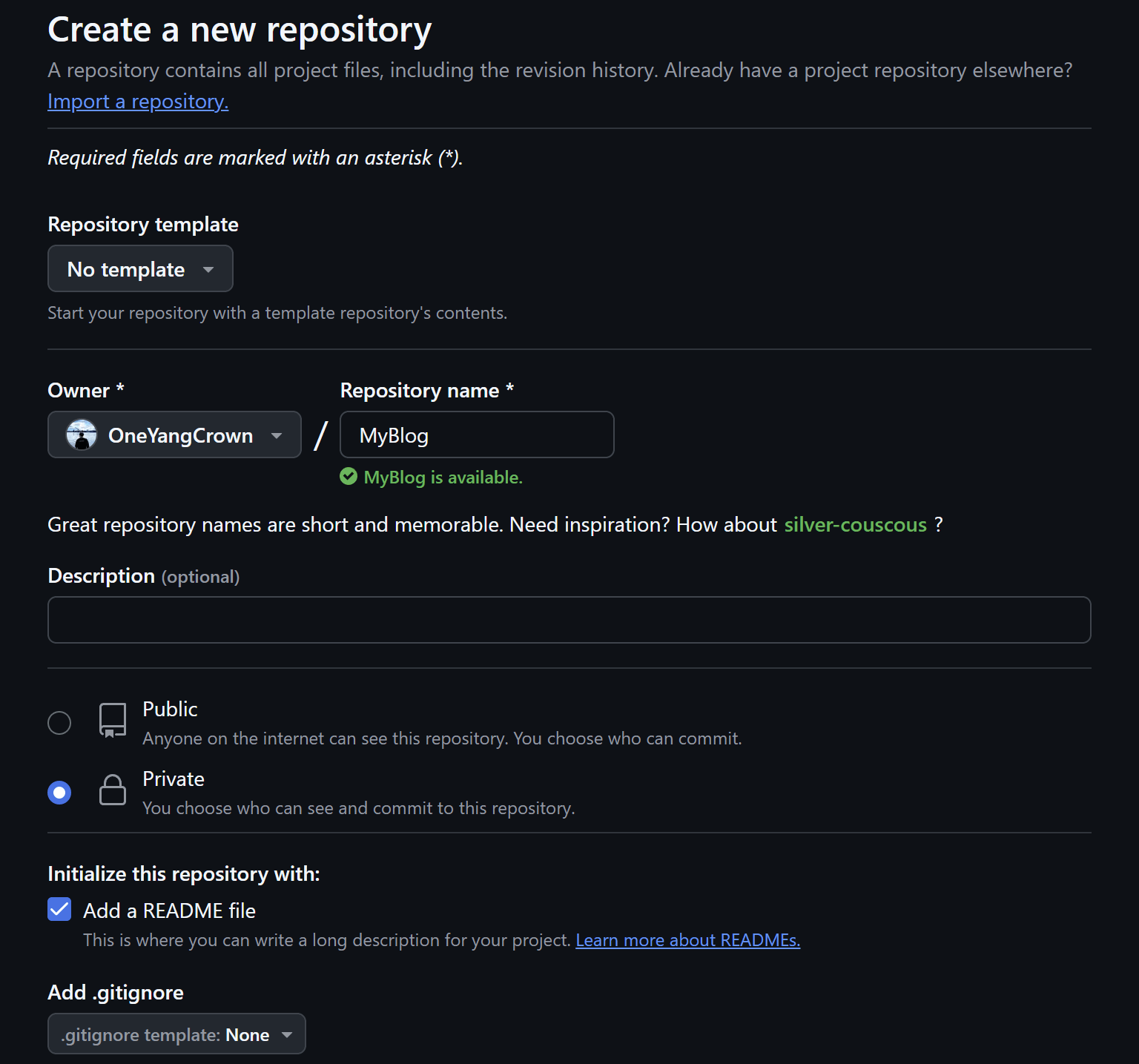The width and height of the screenshot is (1139, 1064).
Task: Select the Public visibility radio button
Action: (x=59, y=722)
